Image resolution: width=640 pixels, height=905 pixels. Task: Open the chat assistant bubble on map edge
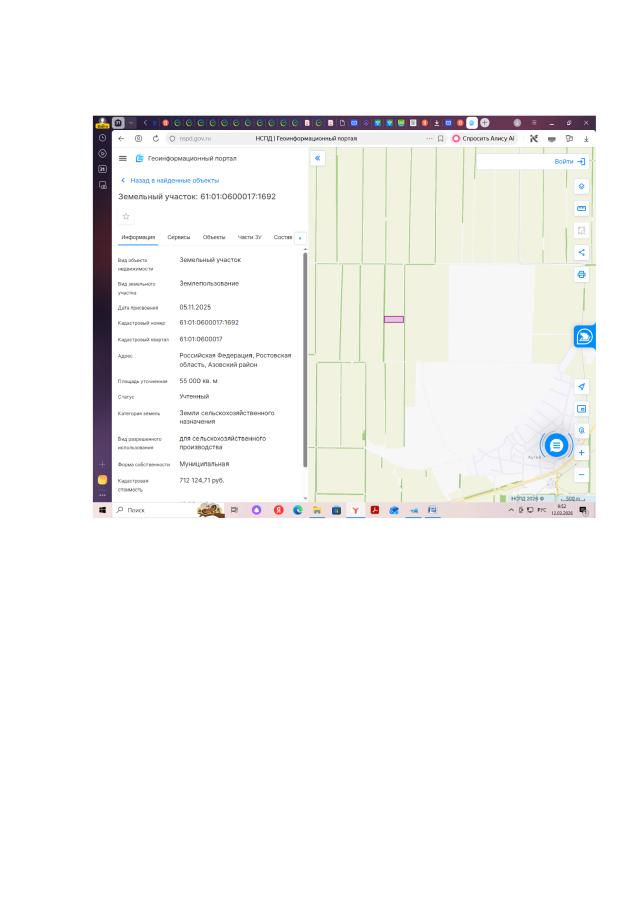point(584,336)
